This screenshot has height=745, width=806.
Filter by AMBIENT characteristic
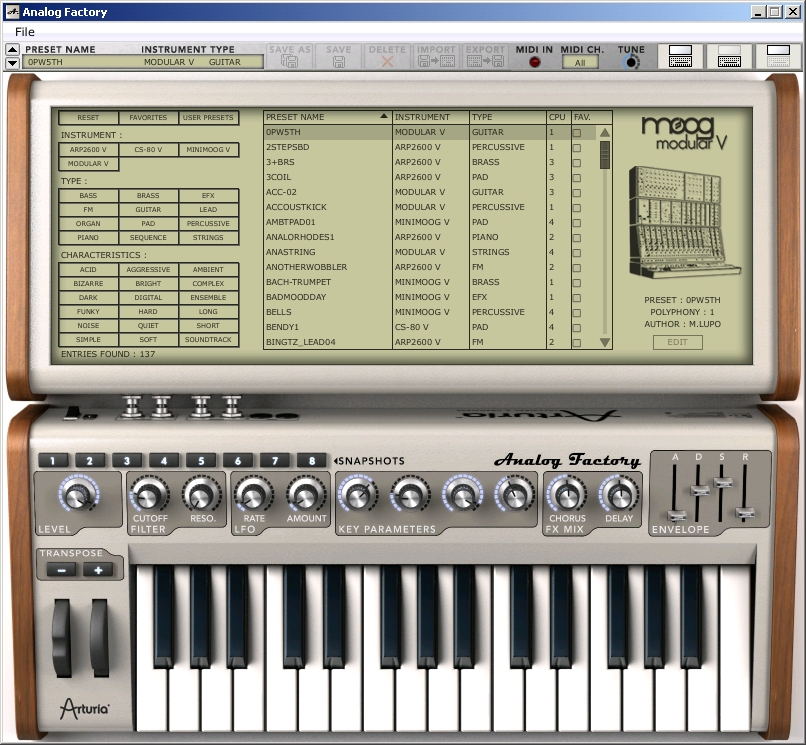[x=208, y=269]
